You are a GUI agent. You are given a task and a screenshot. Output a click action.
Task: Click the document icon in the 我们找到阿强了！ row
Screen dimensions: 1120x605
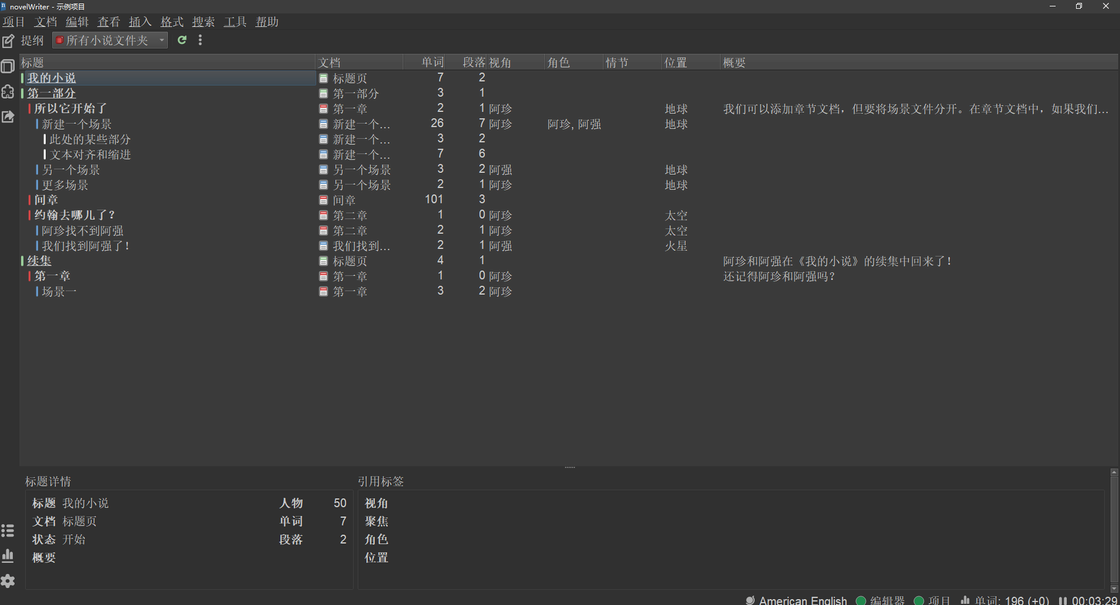324,246
